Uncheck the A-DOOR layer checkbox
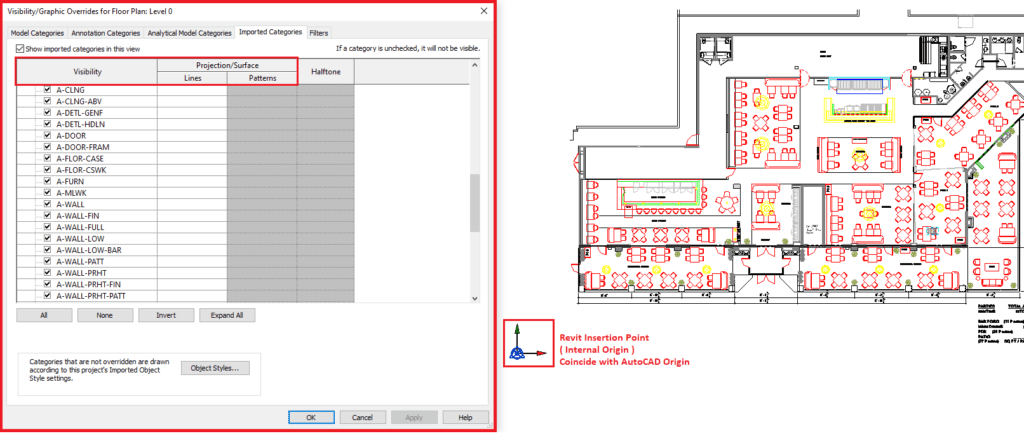 (x=46, y=136)
